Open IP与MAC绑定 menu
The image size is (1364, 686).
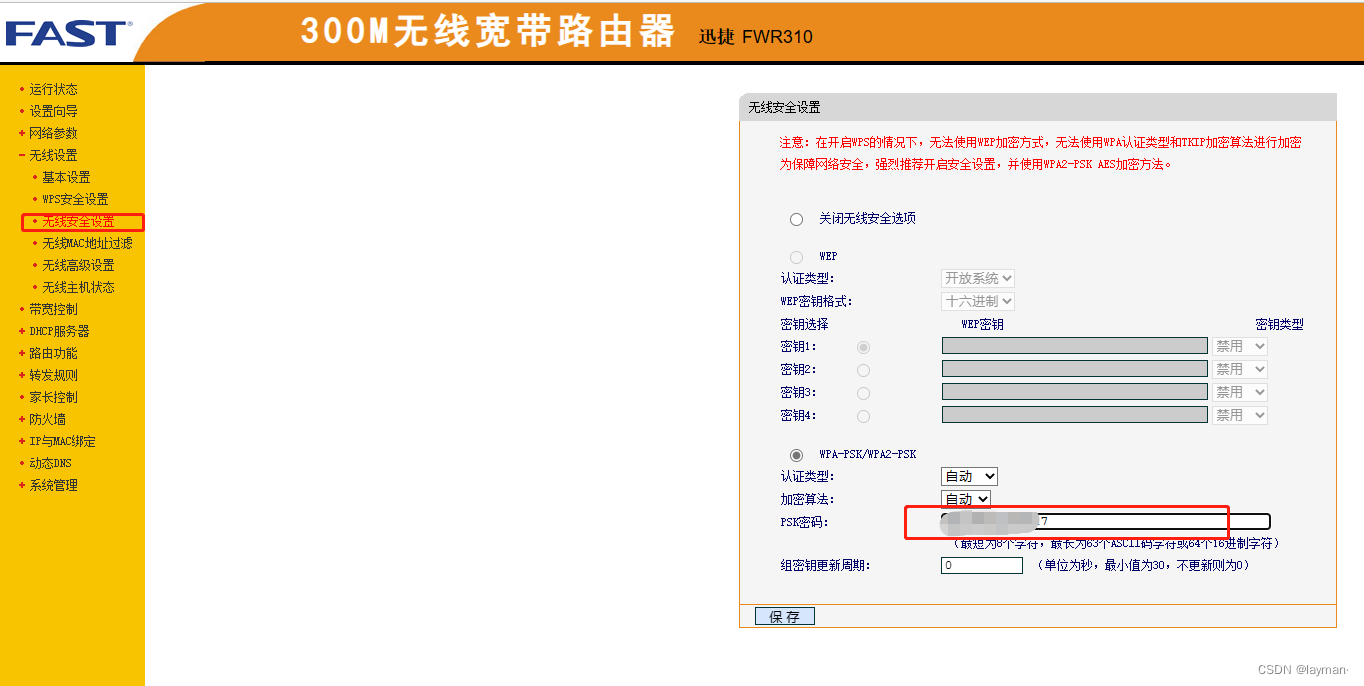coord(62,441)
